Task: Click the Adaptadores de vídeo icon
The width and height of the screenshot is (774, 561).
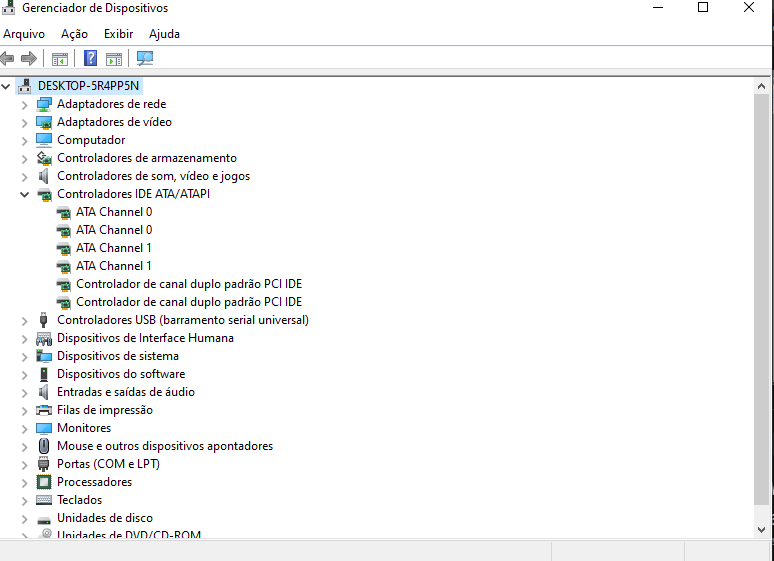Action: coord(44,122)
